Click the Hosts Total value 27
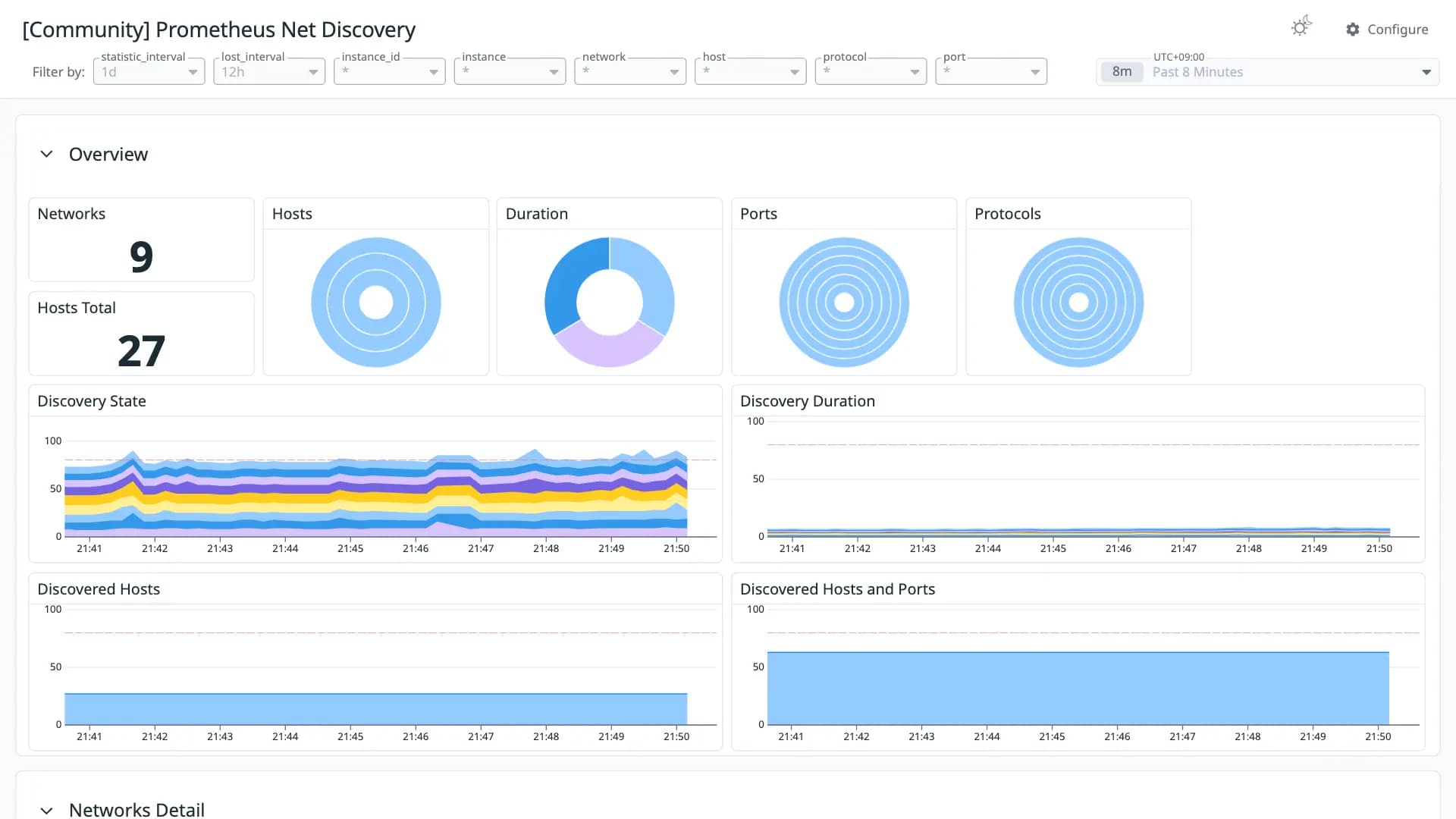The width and height of the screenshot is (1456, 819). tap(141, 350)
